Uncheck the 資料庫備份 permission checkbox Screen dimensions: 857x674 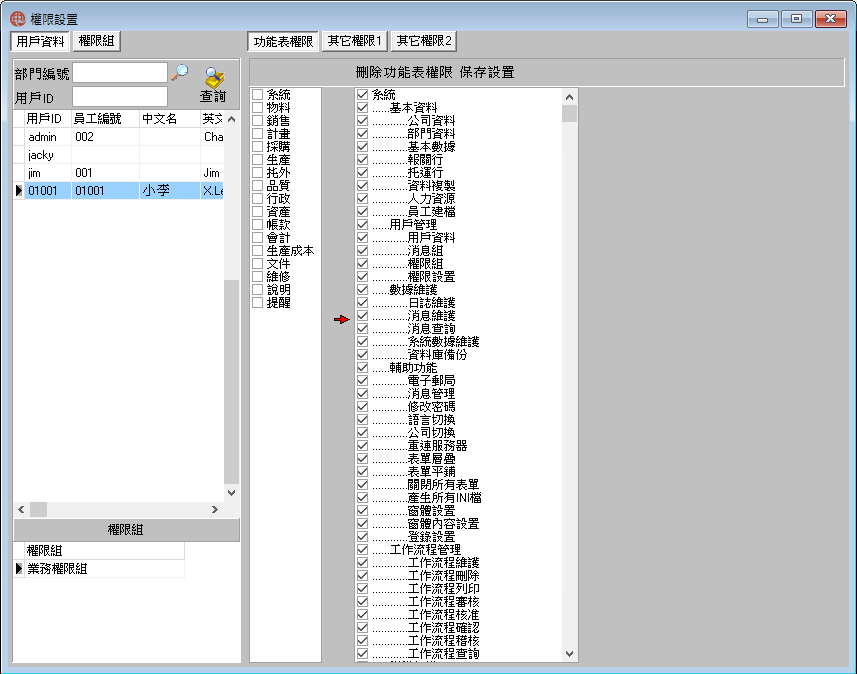362,354
